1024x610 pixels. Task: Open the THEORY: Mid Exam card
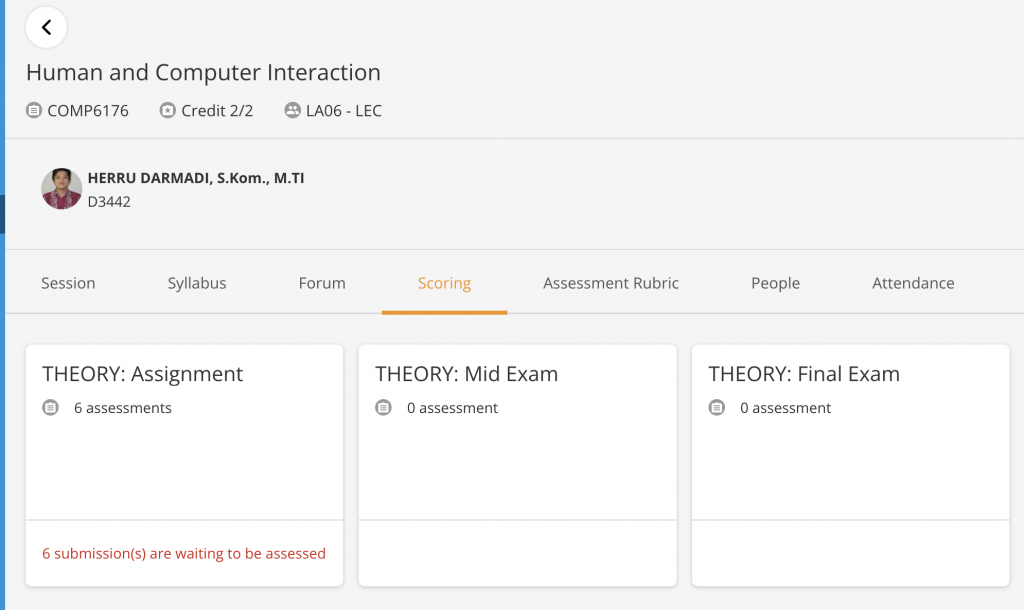517,465
